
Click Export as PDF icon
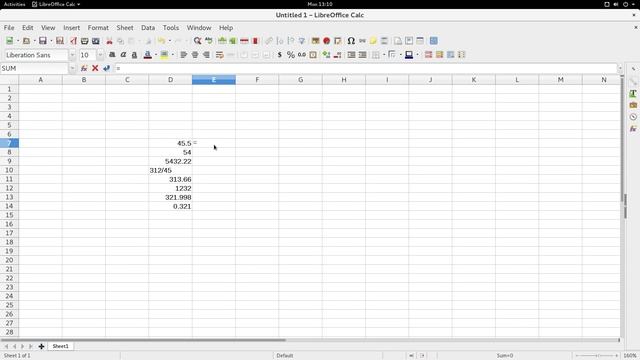click(x=73, y=41)
